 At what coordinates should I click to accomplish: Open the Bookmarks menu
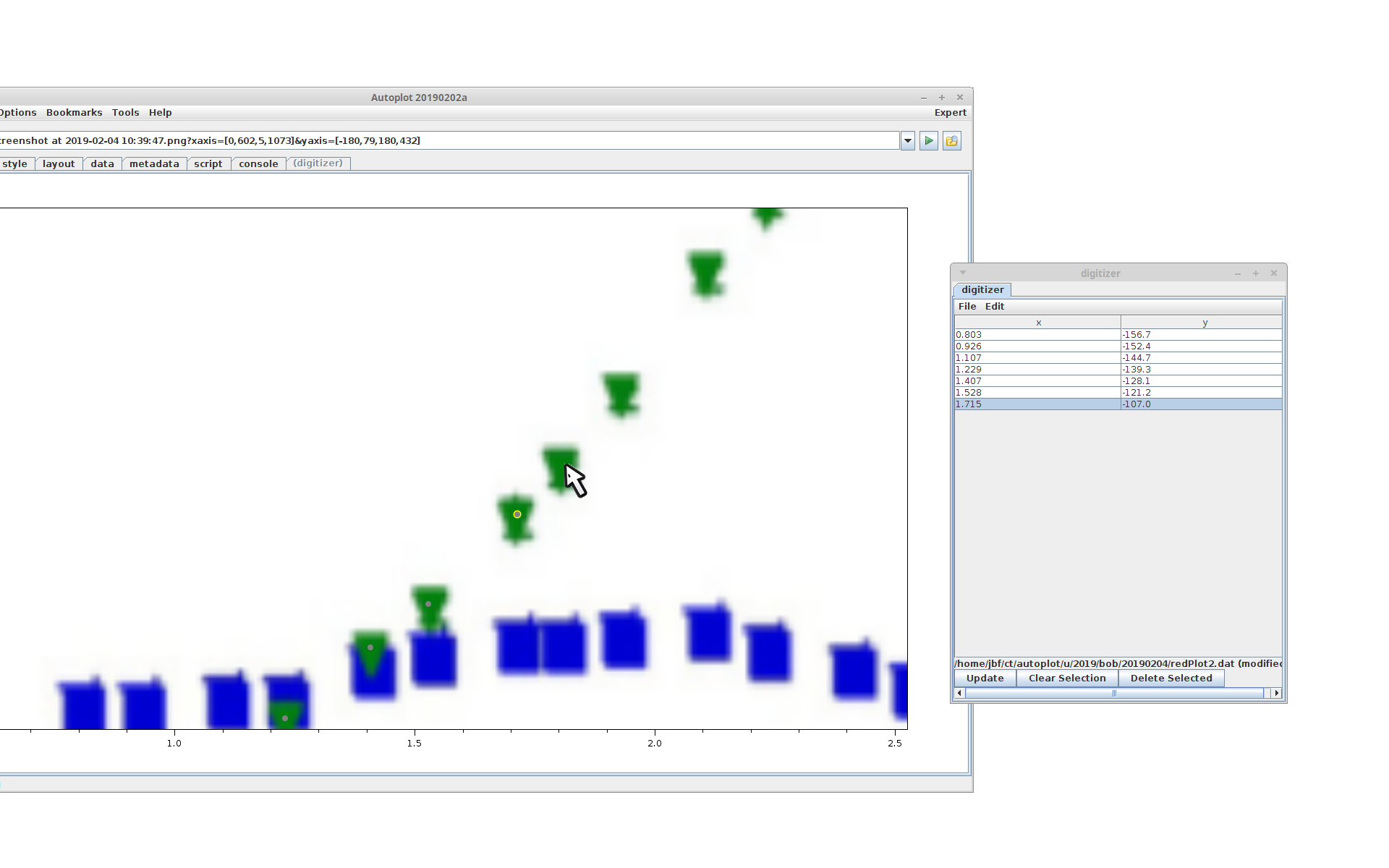74,113
